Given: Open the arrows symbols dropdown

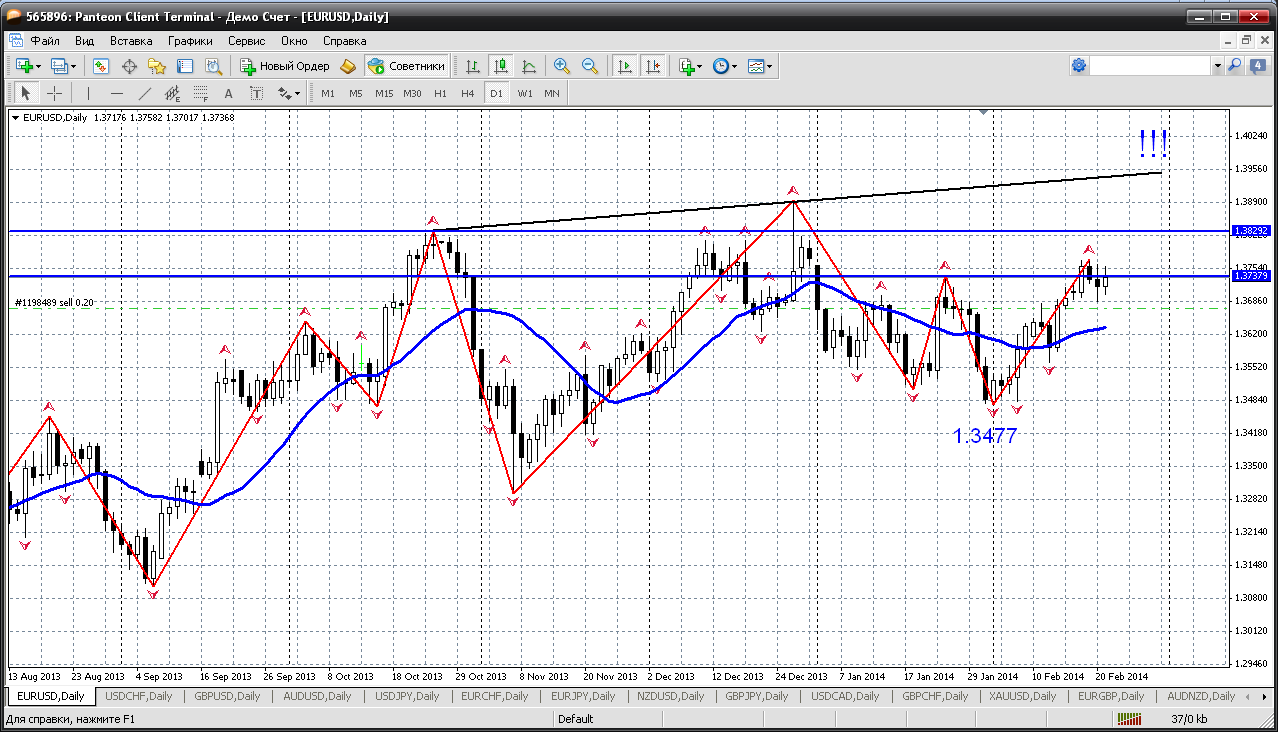Looking at the screenshot, I should pos(289,93).
